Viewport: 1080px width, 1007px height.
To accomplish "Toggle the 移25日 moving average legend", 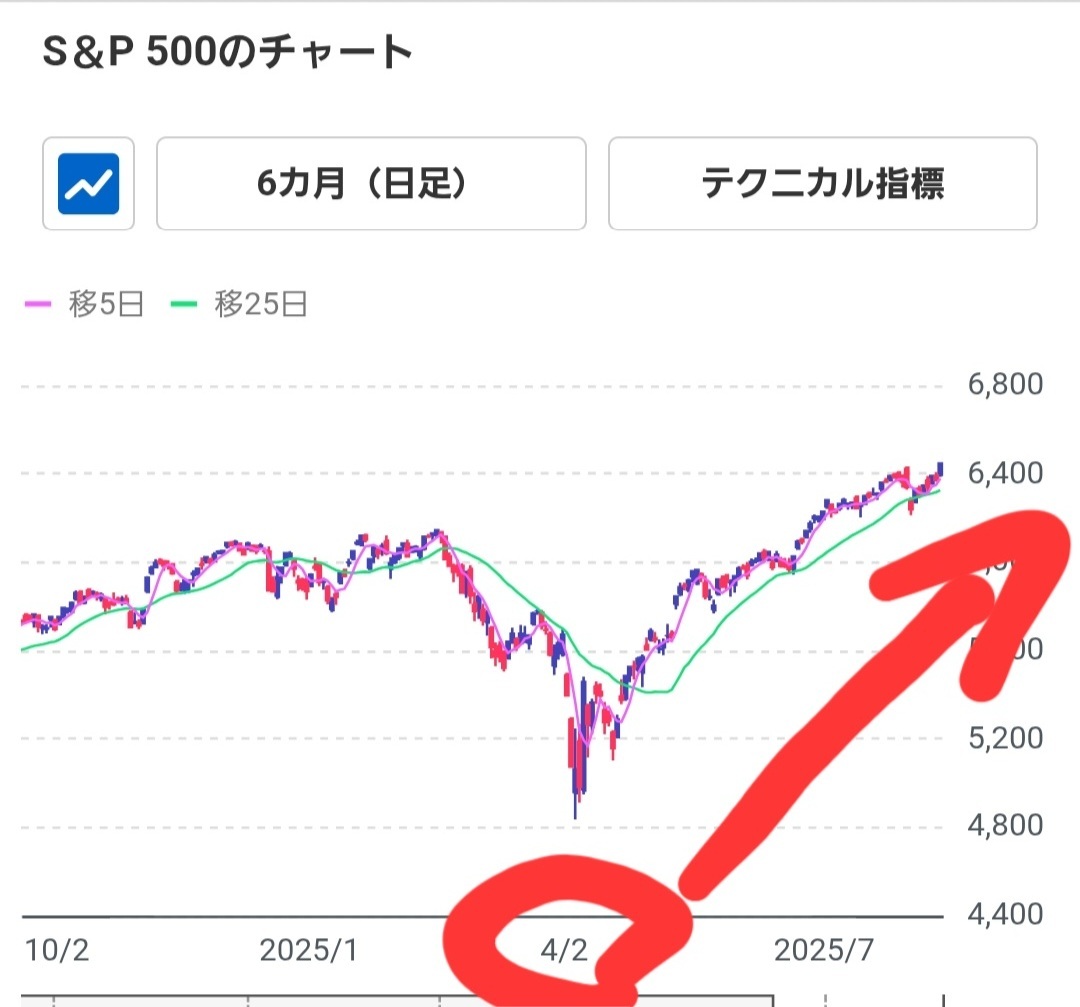I will (x=238, y=304).
